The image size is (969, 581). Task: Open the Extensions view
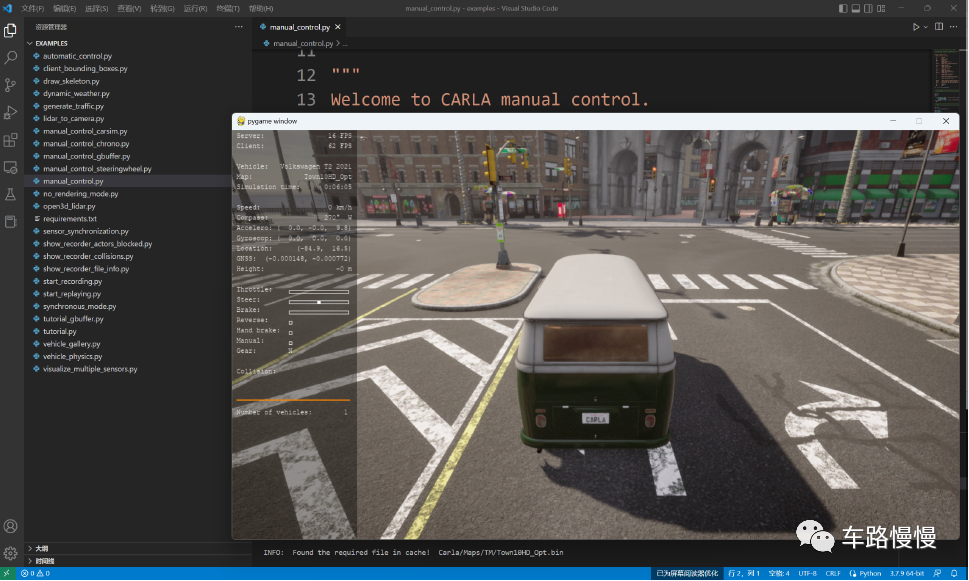tap(11, 140)
